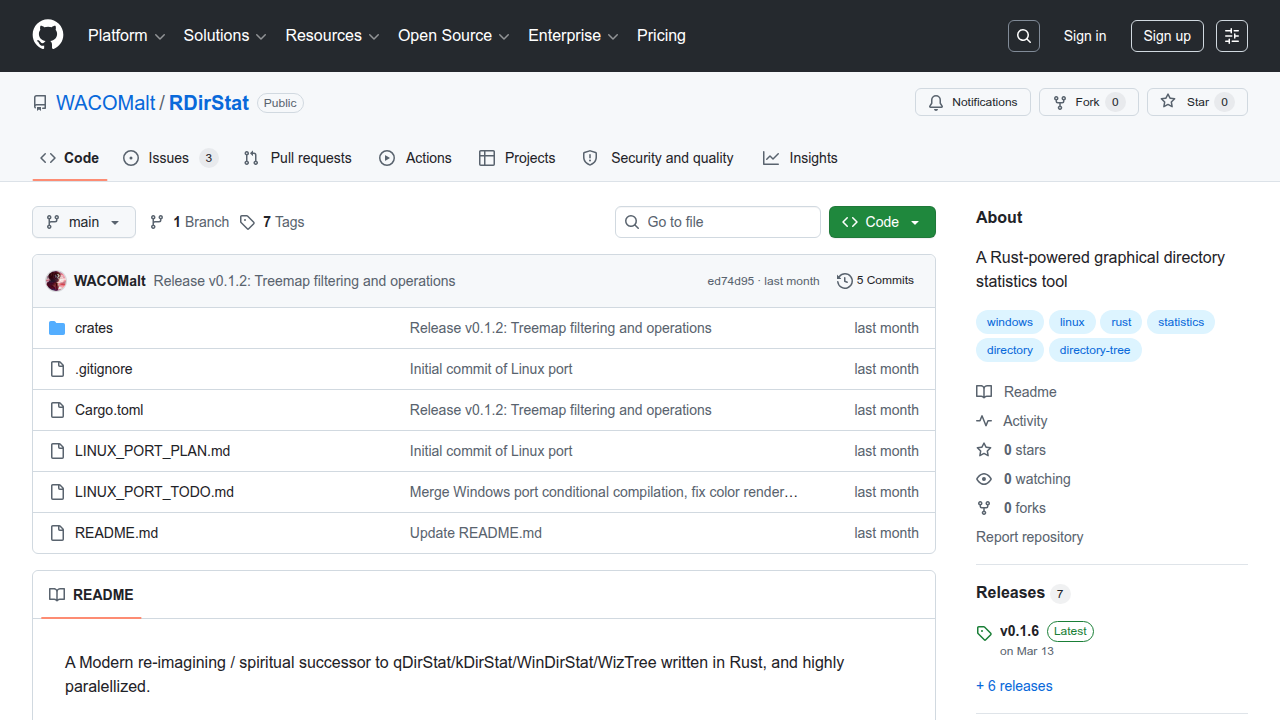Switch to the Code tab

70,158
